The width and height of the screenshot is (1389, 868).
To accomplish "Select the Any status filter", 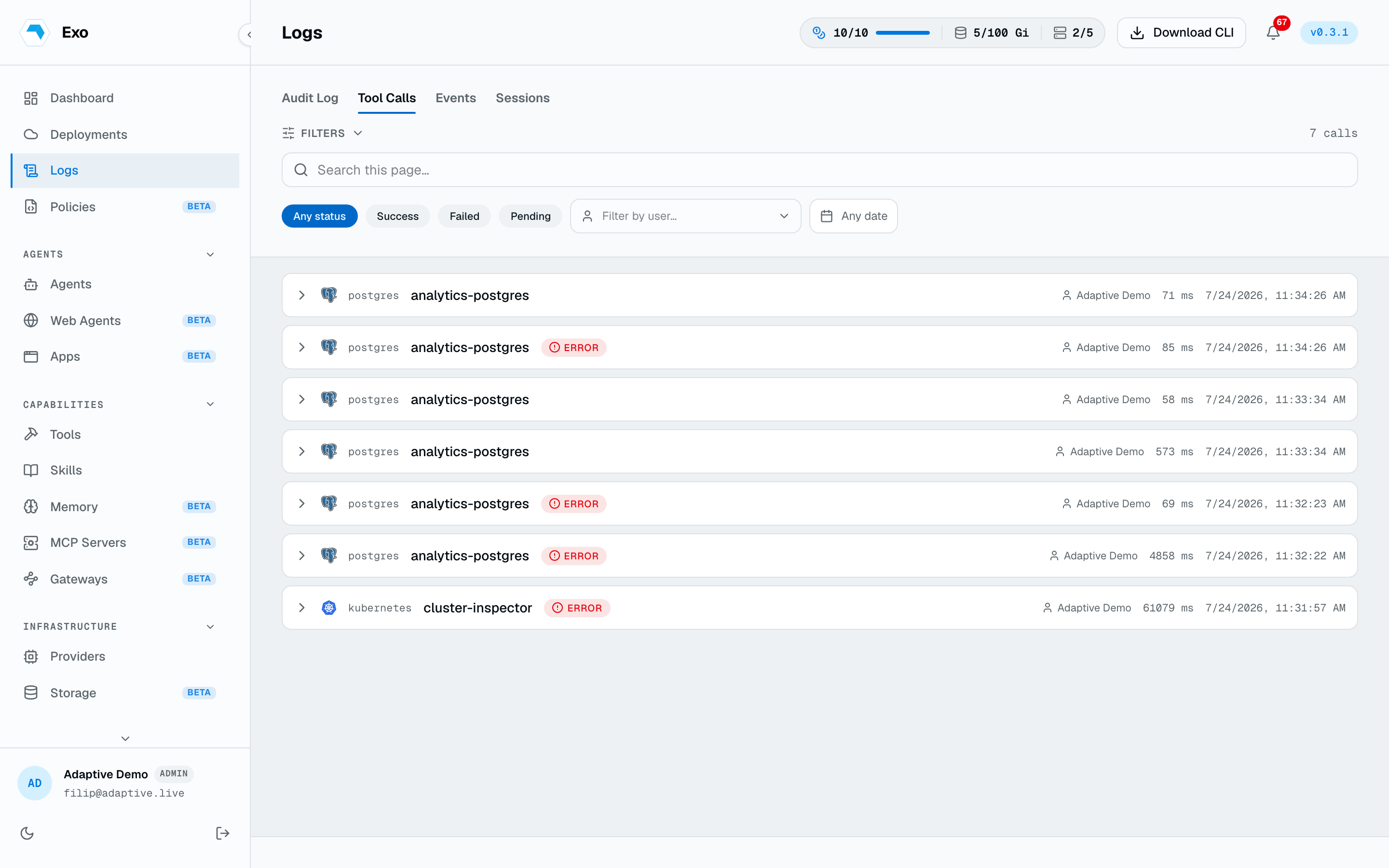I will [320, 217].
